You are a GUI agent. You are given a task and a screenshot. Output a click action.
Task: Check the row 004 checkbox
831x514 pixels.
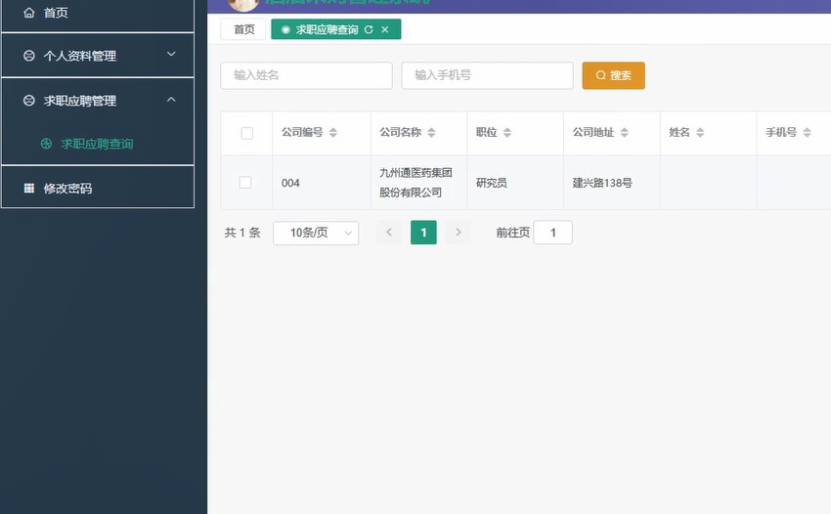[x=245, y=182]
